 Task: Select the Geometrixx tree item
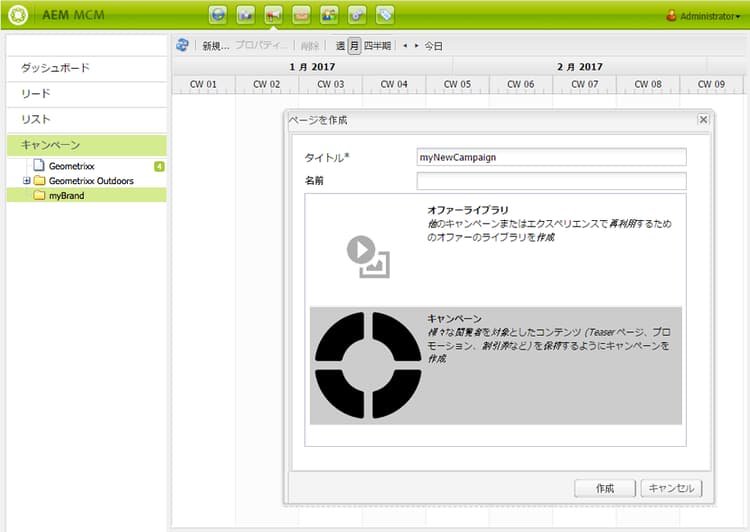(71, 166)
